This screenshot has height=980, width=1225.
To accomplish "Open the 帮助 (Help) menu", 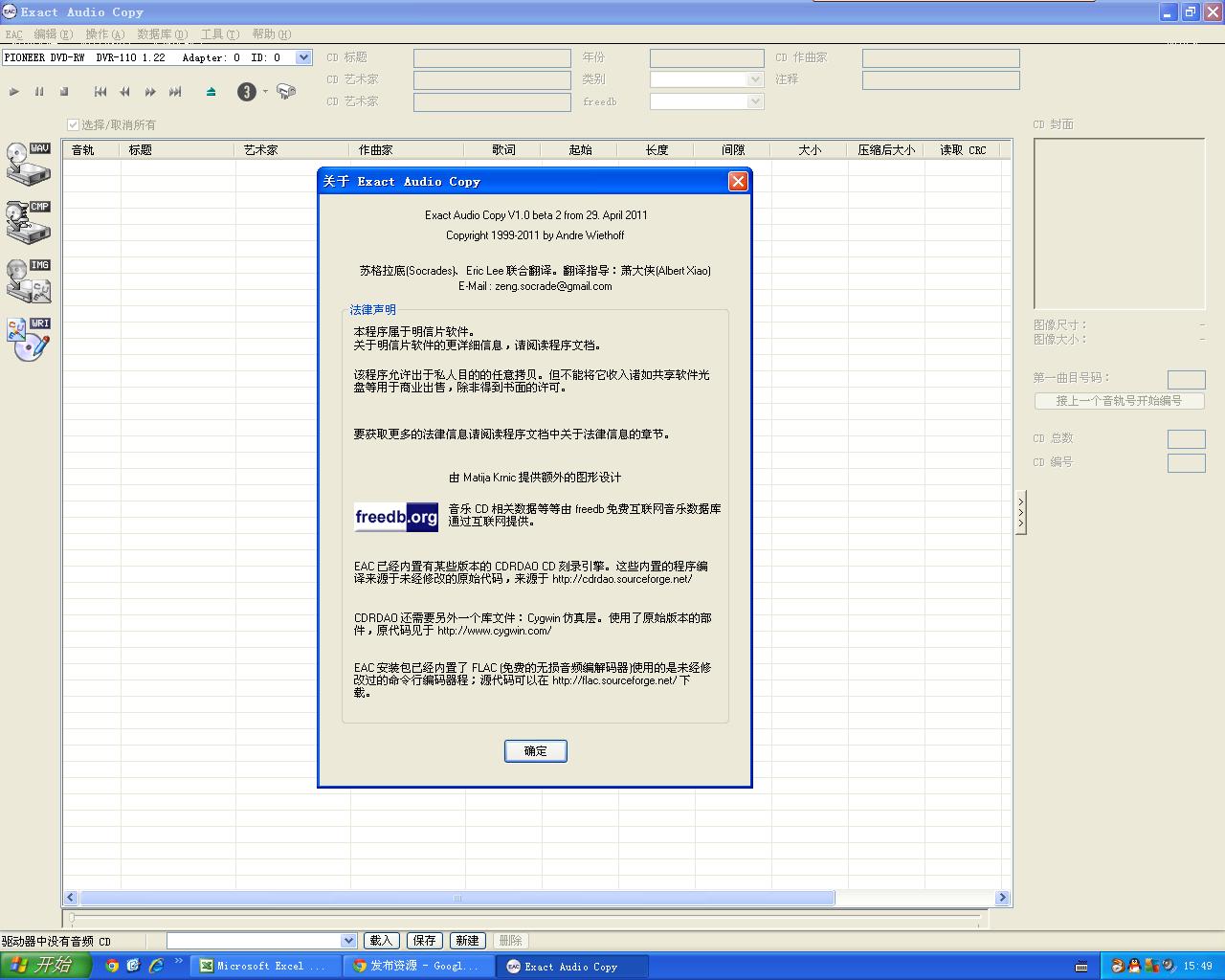I will (x=271, y=34).
